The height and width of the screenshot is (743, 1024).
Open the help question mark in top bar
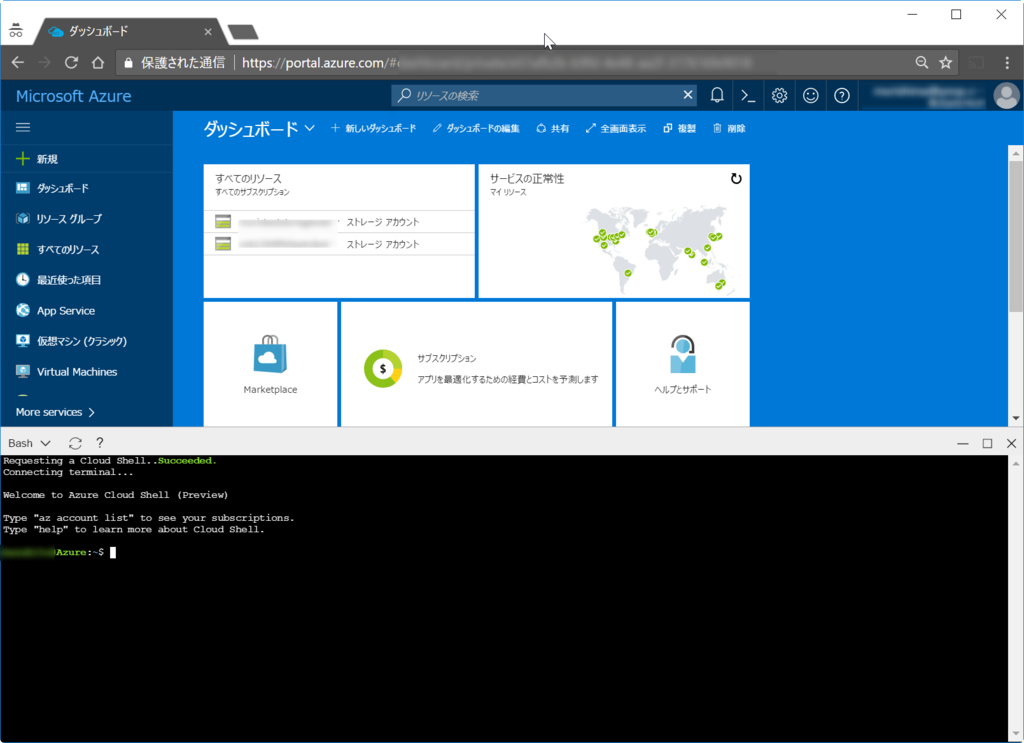(842, 96)
